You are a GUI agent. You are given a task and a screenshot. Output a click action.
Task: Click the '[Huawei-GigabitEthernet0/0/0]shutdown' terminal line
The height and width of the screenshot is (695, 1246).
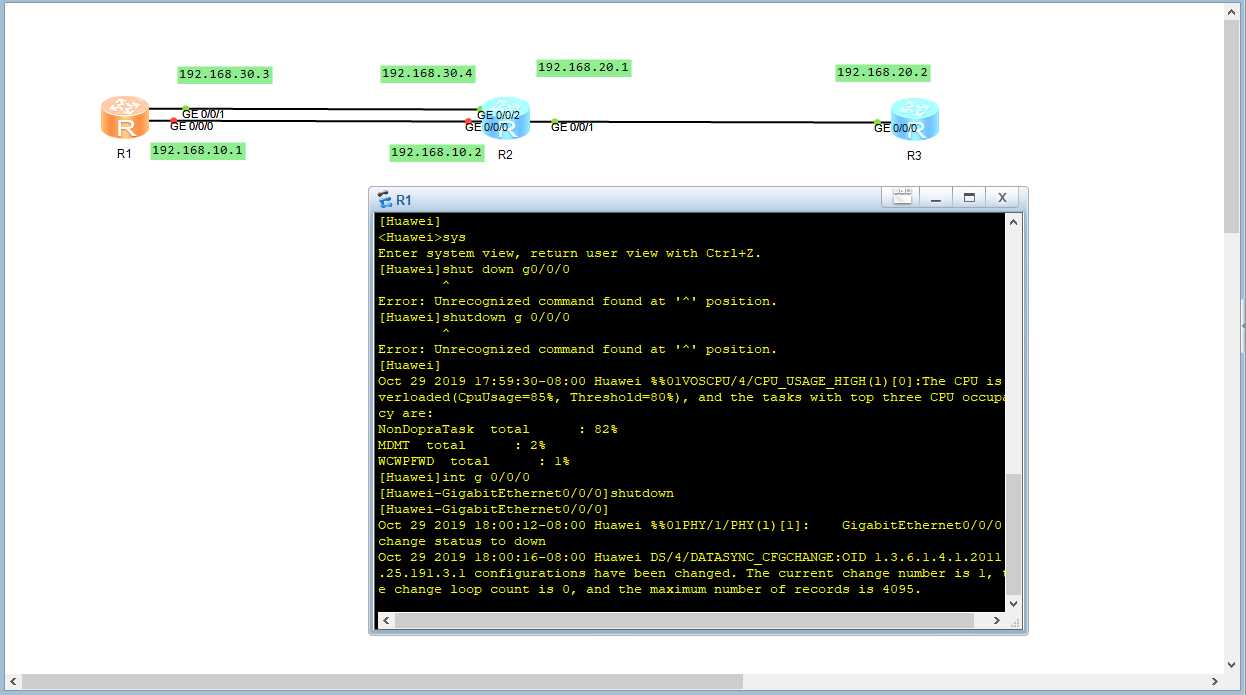click(x=526, y=493)
